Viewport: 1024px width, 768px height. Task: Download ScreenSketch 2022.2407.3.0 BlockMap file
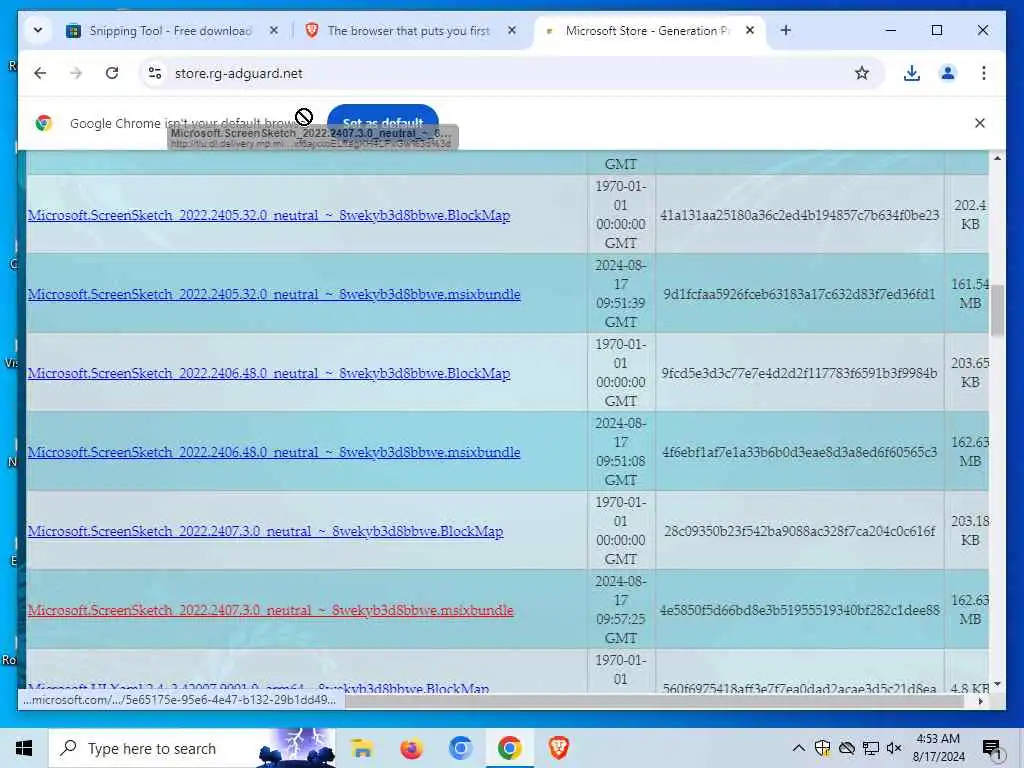(266, 531)
